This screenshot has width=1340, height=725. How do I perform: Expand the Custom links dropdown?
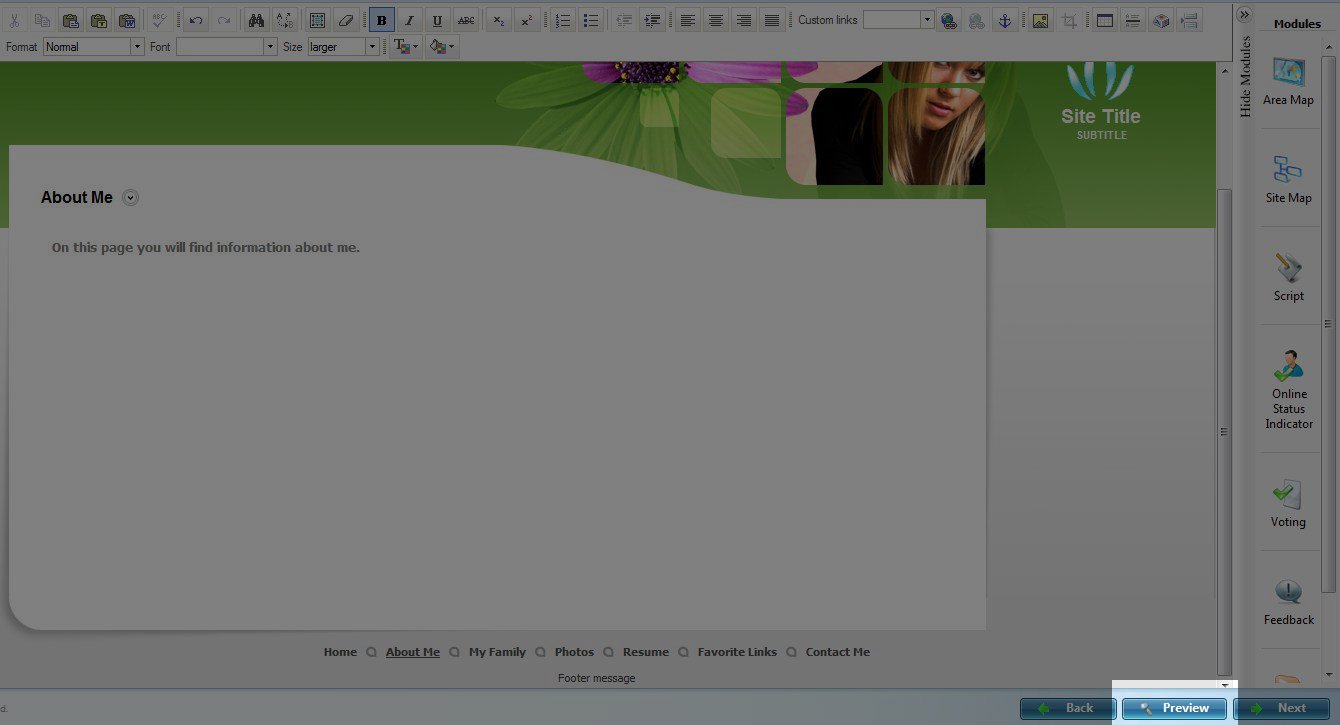coord(927,20)
